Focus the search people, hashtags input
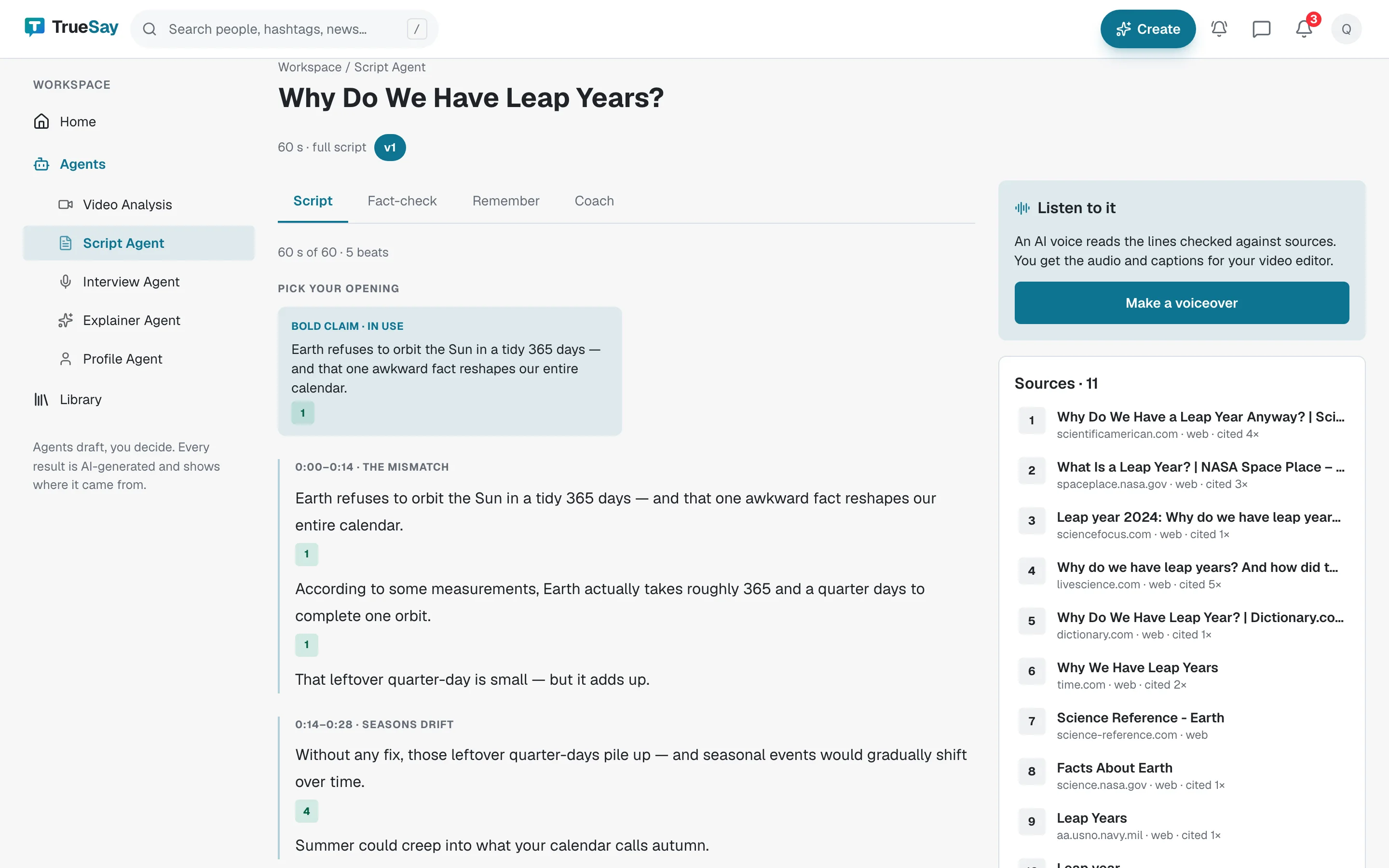This screenshot has height=868, width=1389. (x=284, y=29)
